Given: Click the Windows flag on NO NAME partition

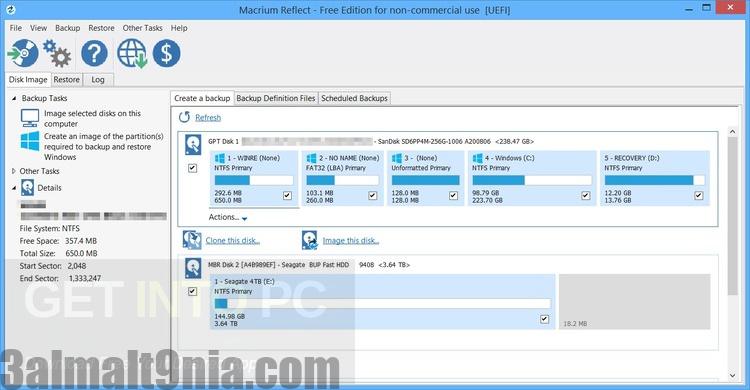Looking at the screenshot, I should [311, 158].
